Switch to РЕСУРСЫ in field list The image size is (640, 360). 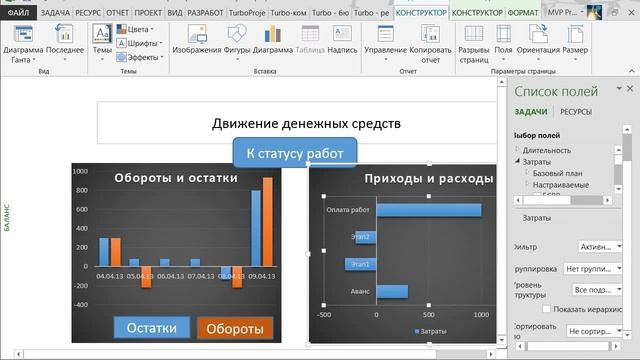[576, 112]
